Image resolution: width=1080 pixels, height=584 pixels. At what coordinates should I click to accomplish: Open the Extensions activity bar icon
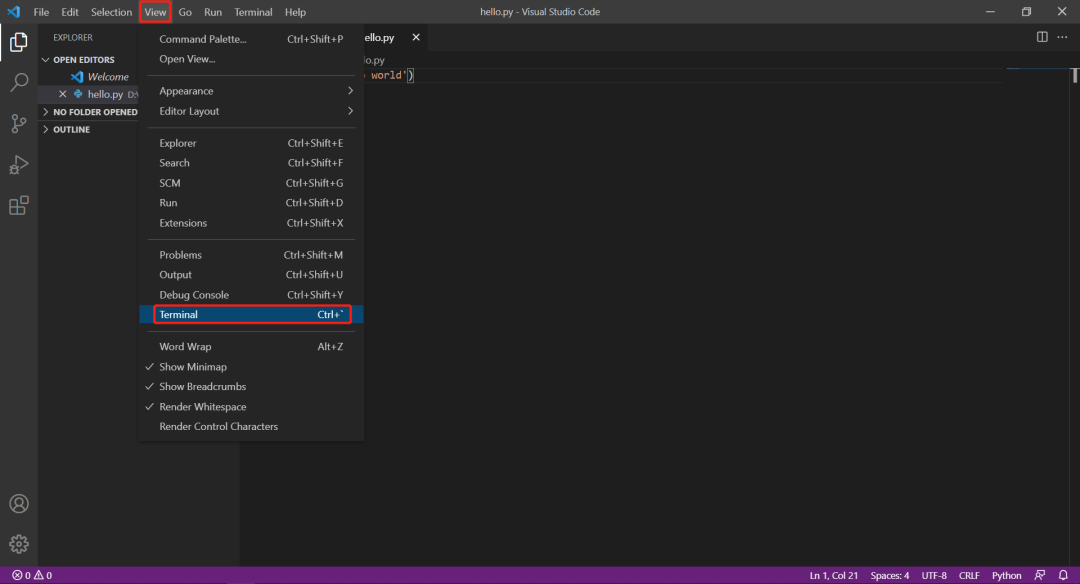[19, 205]
